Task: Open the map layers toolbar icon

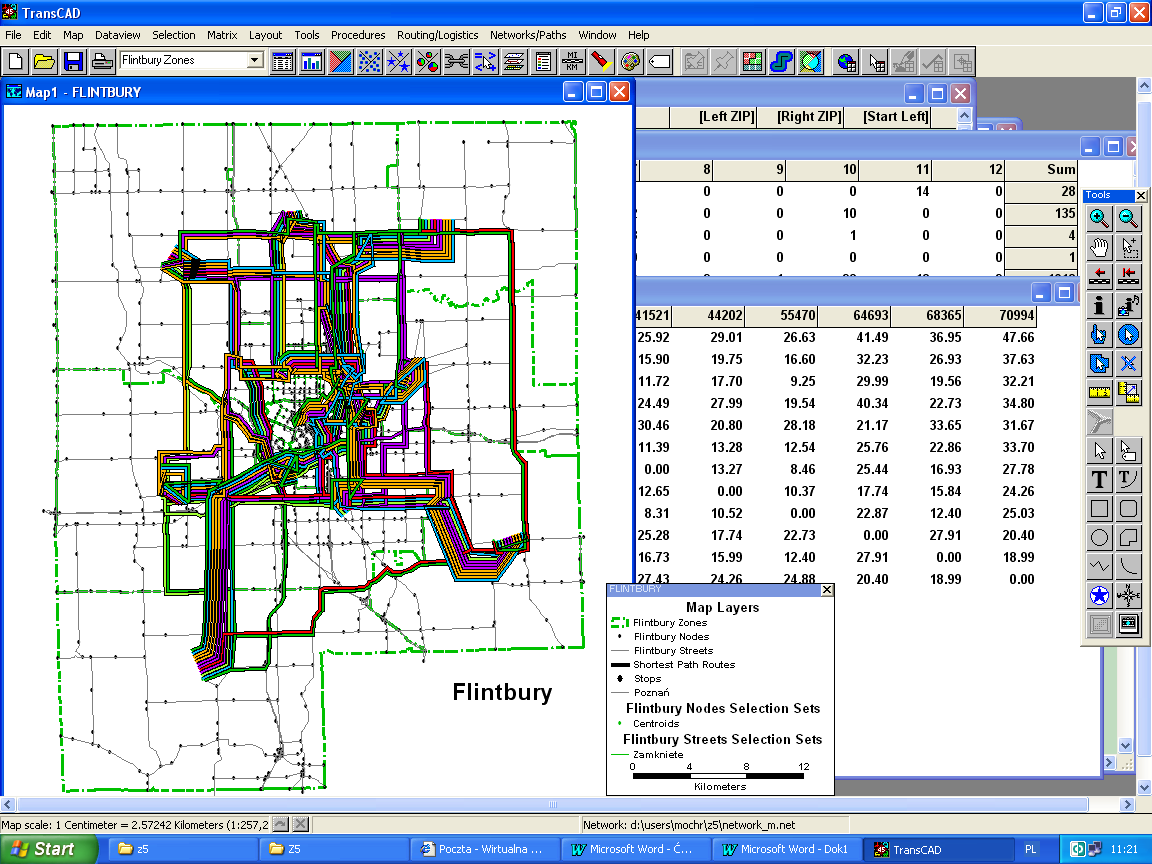Action: (x=515, y=61)
